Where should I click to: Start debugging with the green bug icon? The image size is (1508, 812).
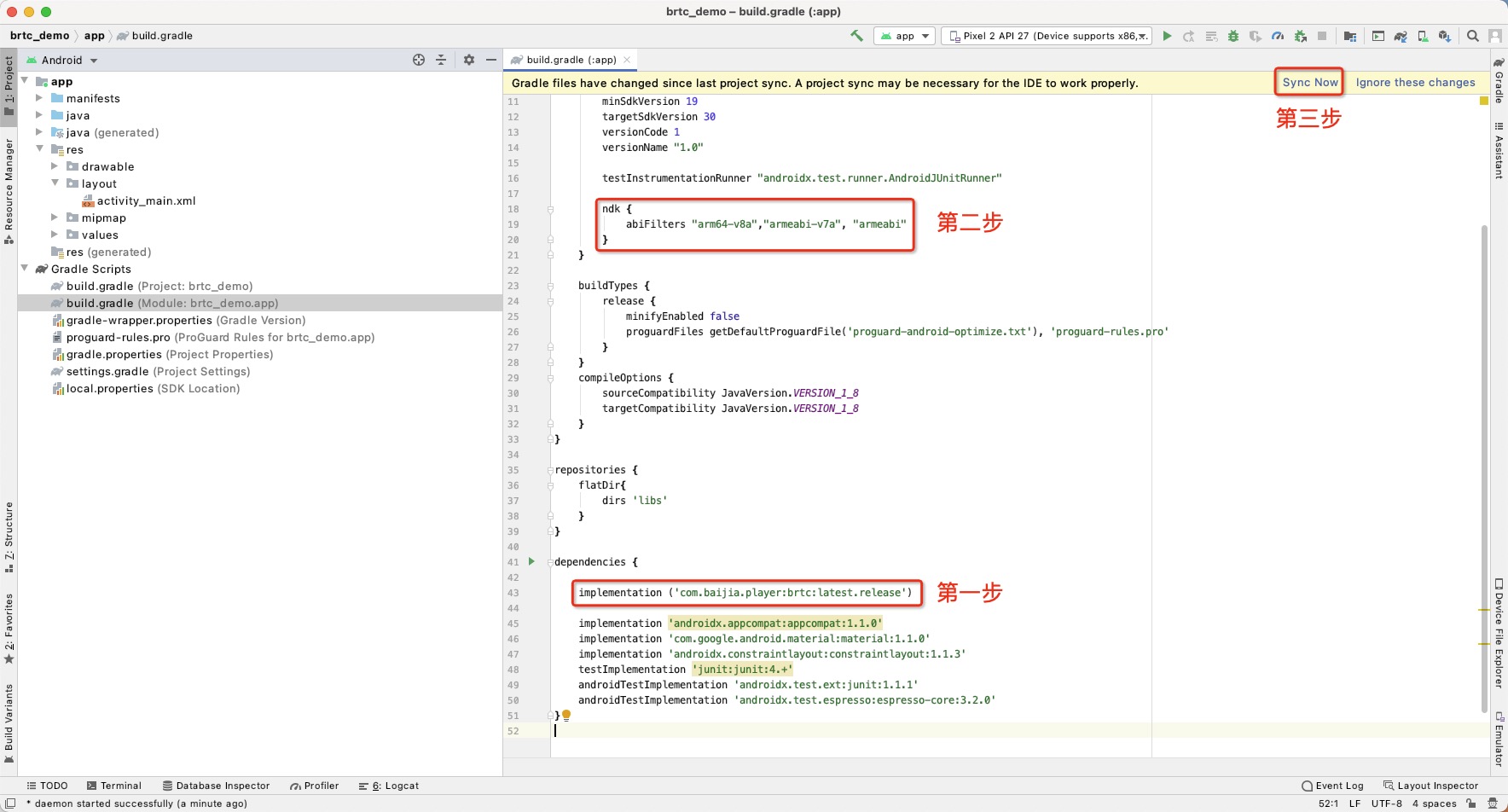click(1233, 36)
